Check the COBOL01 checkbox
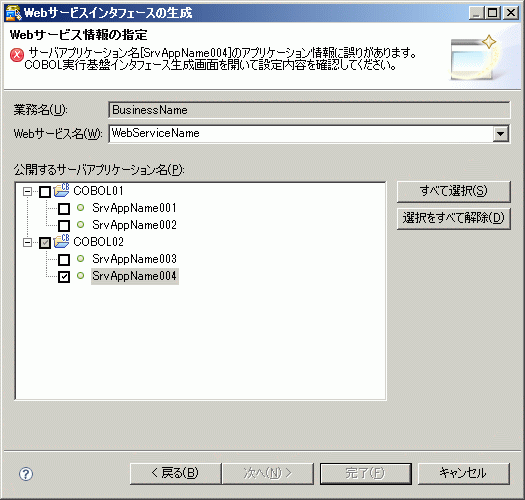Viewport: 525px width, 500px height. (45, 192)
